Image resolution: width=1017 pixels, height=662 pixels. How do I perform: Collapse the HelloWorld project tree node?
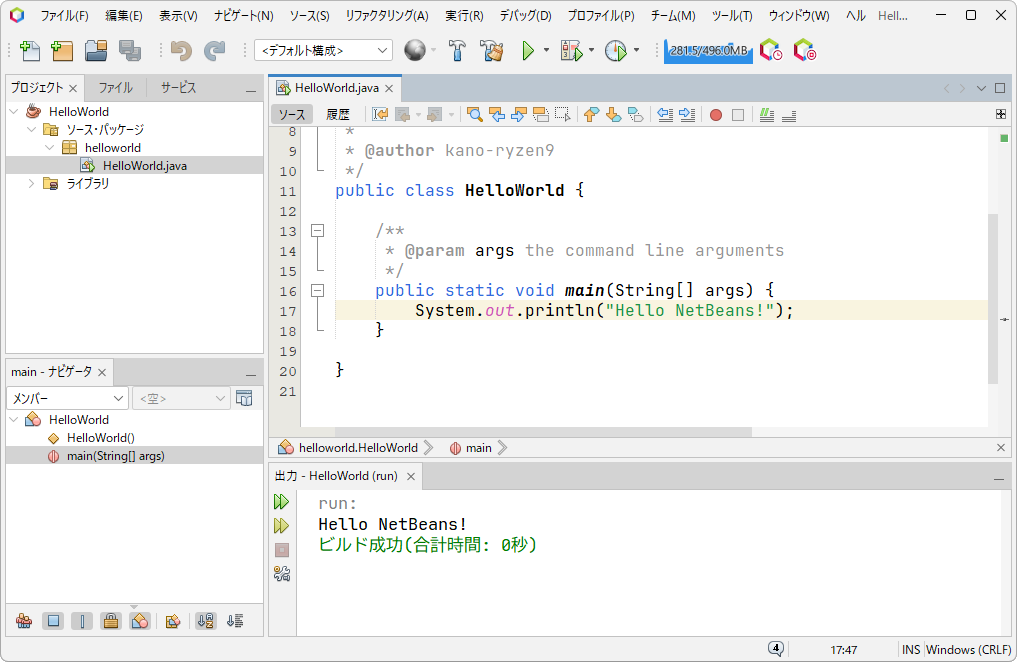[x=14, y=112]
